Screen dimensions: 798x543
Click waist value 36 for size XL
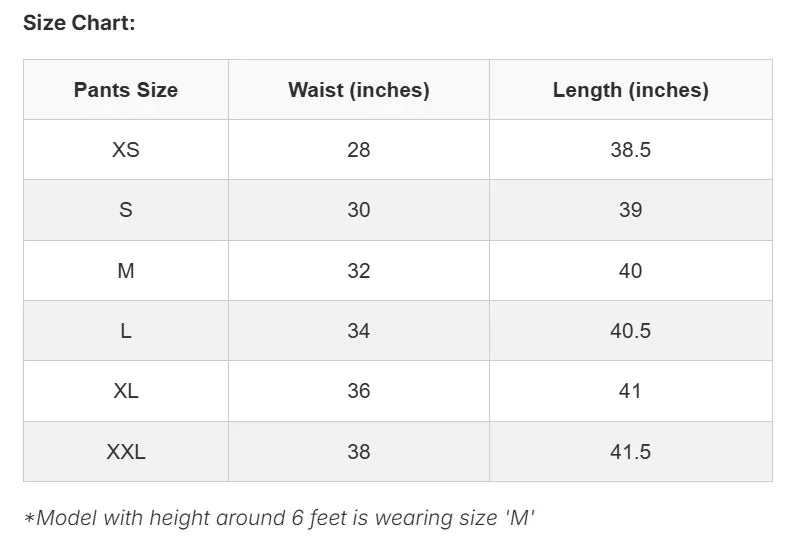pyautogui.click(x=359, y=391)
